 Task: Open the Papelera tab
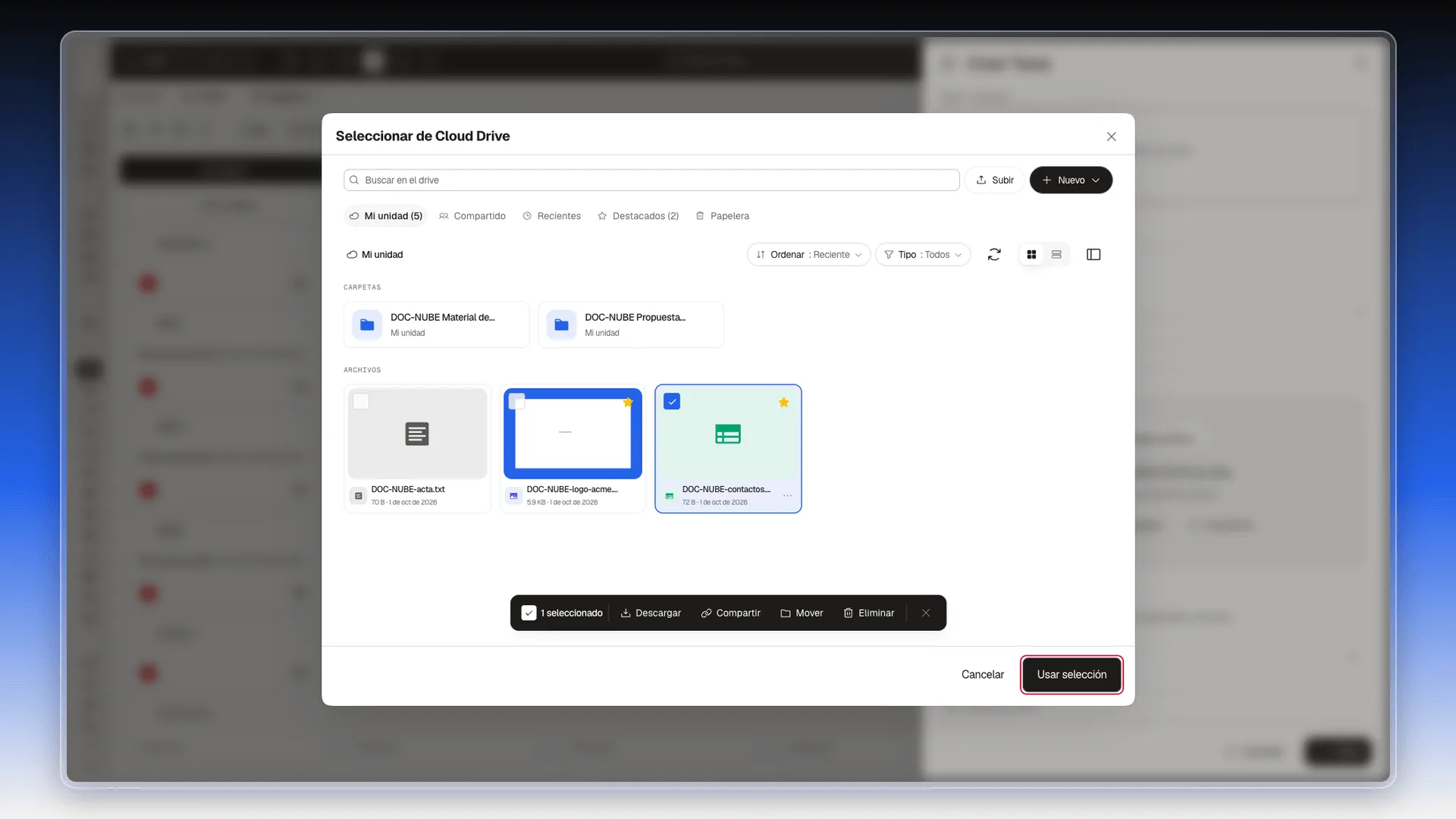(723, 216)
